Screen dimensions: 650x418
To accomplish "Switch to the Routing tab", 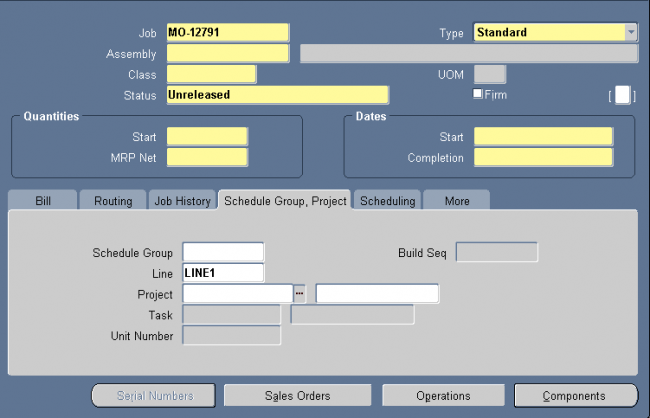I will (113, 201).
